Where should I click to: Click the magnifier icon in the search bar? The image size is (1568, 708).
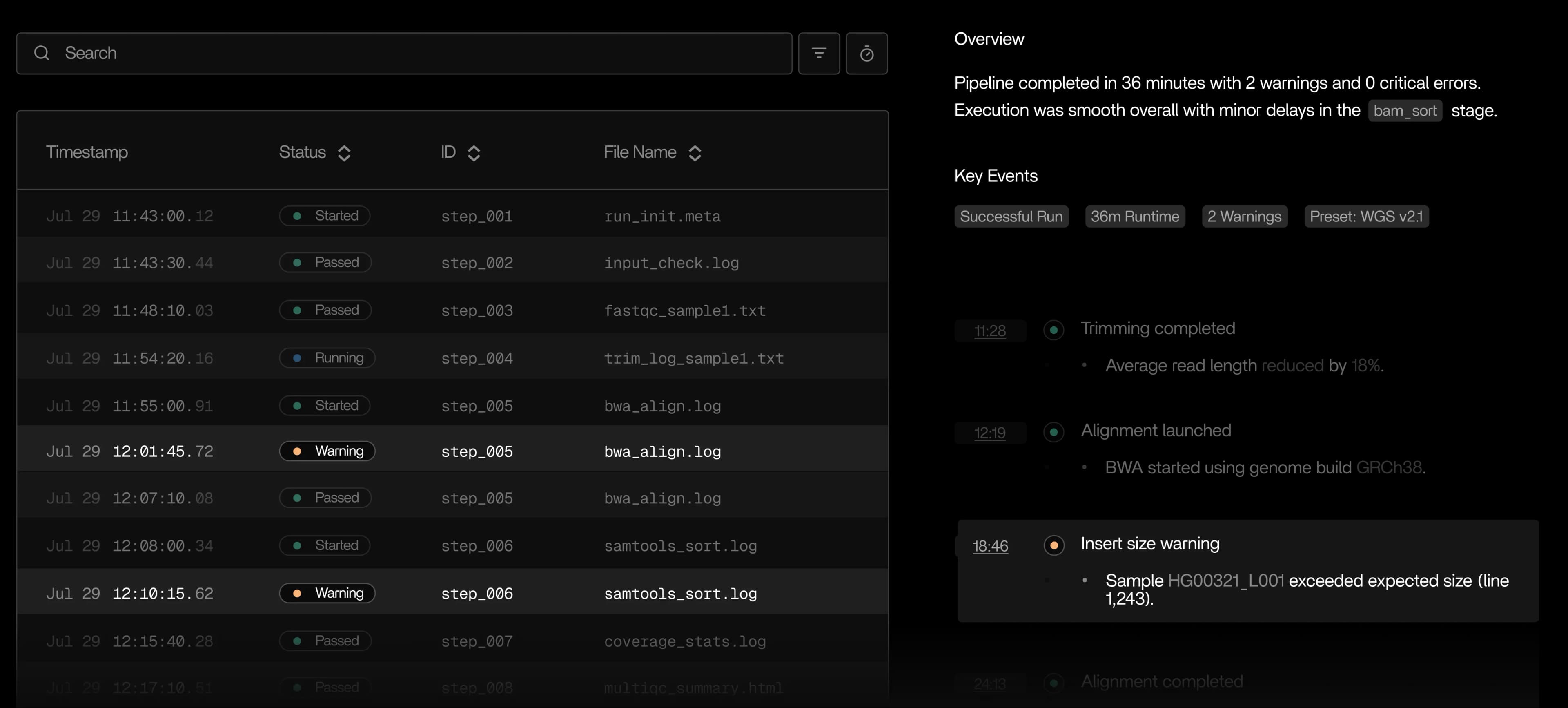(41, 54)
